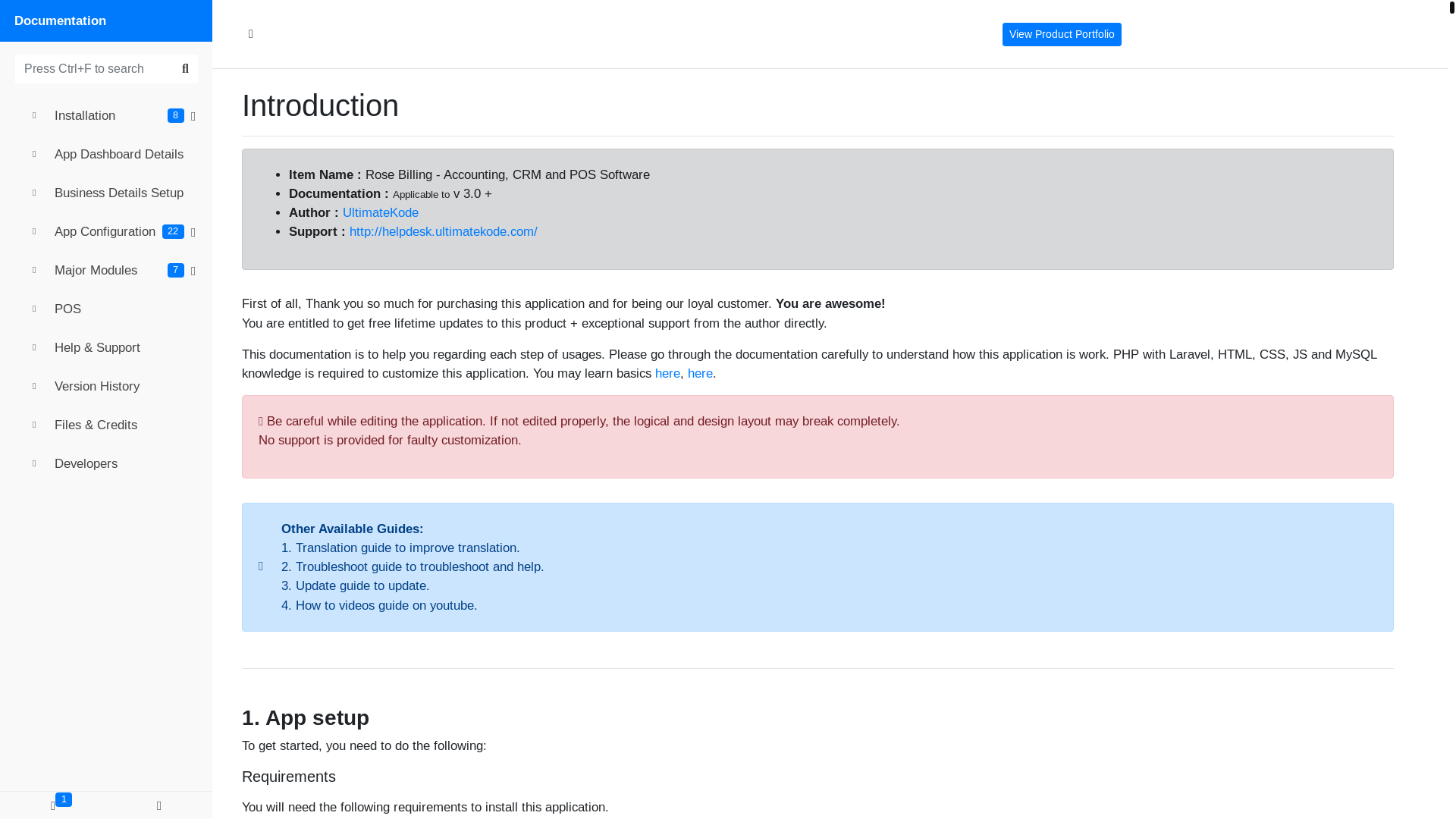Open Business Details Setup section
The width and height of the screenshot is (1456, 819).
106,193
